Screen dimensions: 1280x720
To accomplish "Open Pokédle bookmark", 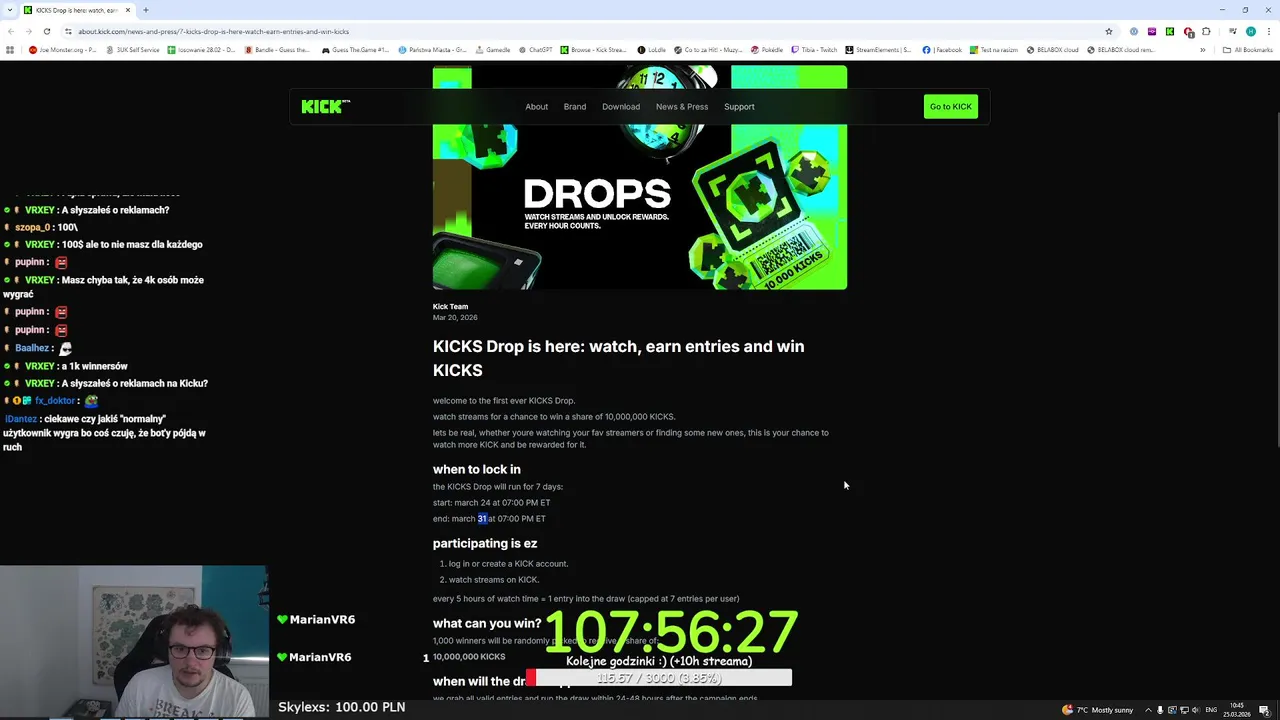I will (765, 50).
